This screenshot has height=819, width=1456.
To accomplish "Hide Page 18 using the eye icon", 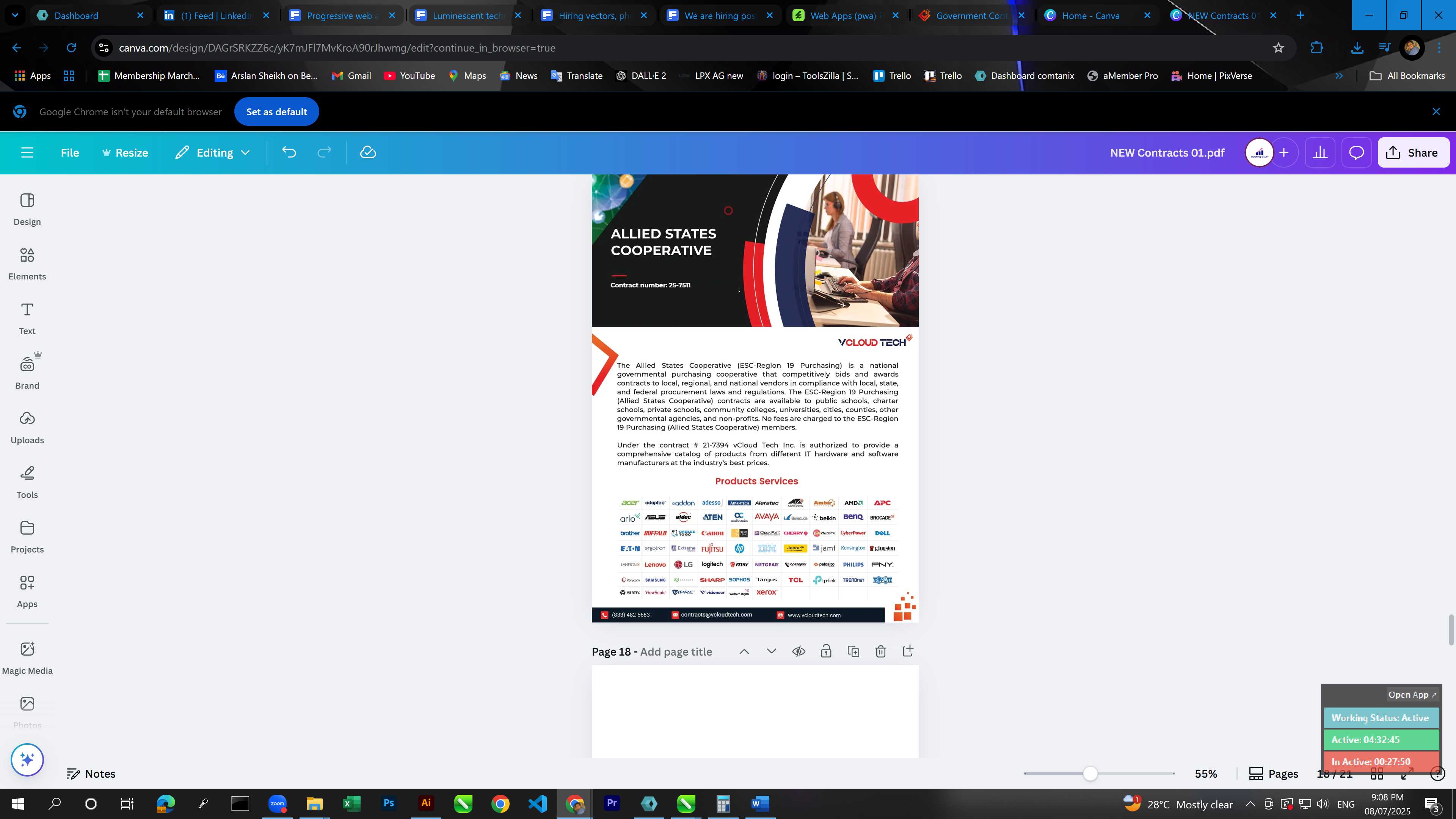I will (799, 652).
